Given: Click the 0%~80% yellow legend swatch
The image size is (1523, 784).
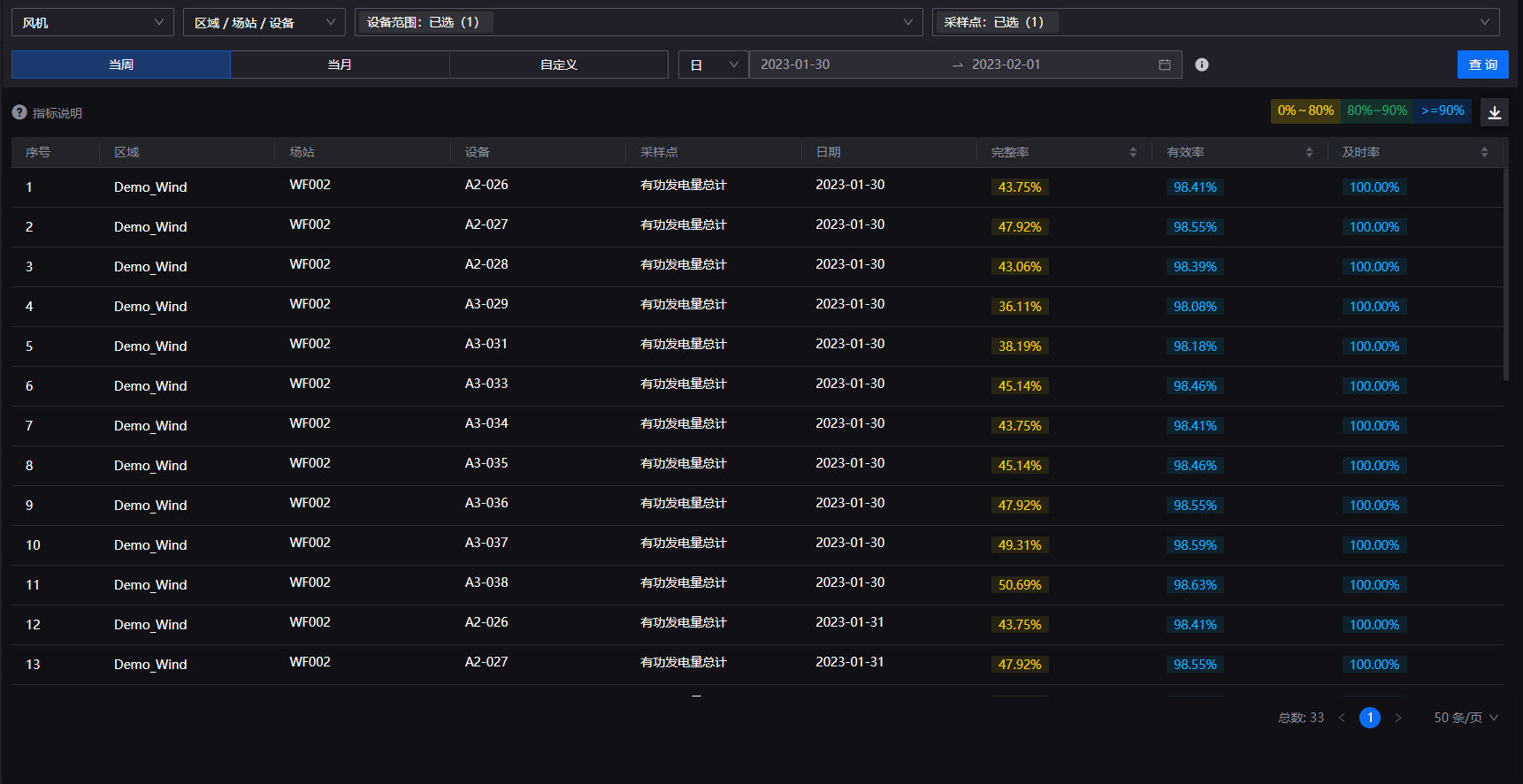Looking at the screenshot, I should 1305,110.
